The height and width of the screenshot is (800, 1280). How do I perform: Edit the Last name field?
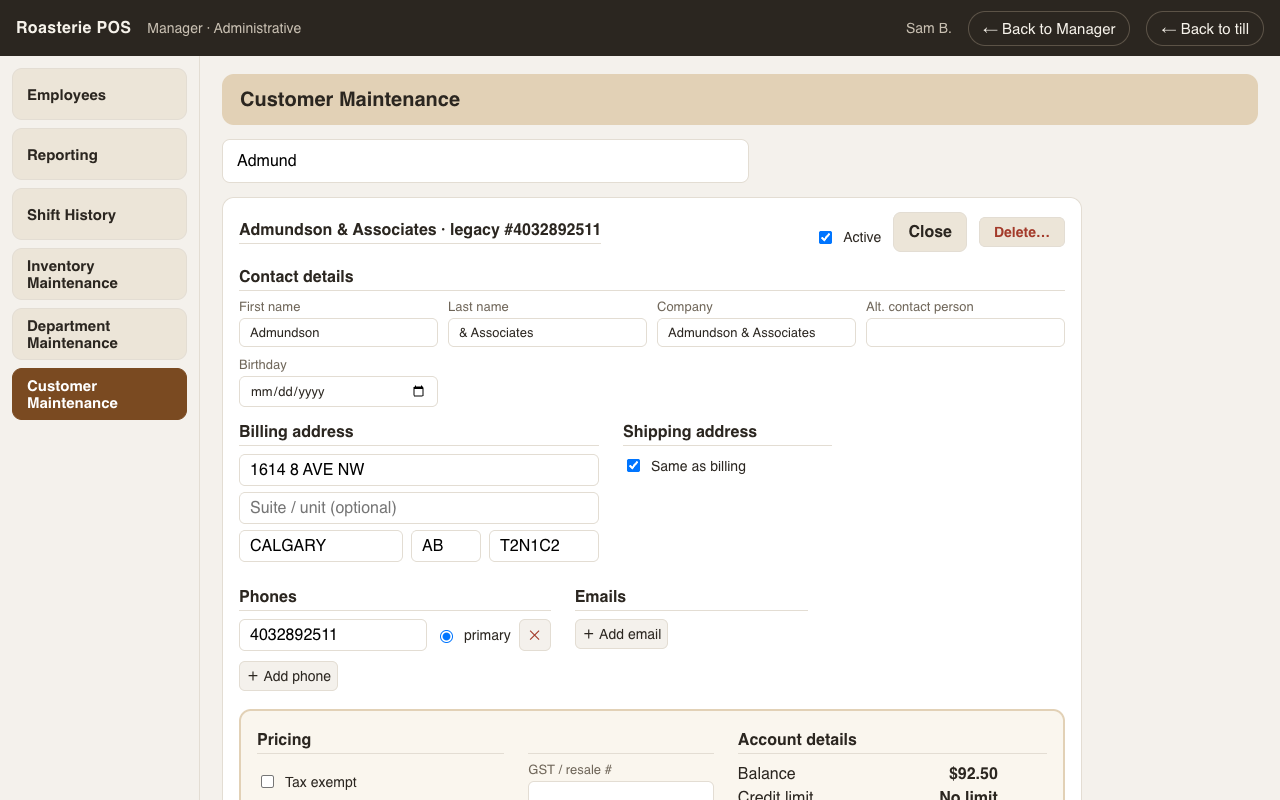coord(547,332)
